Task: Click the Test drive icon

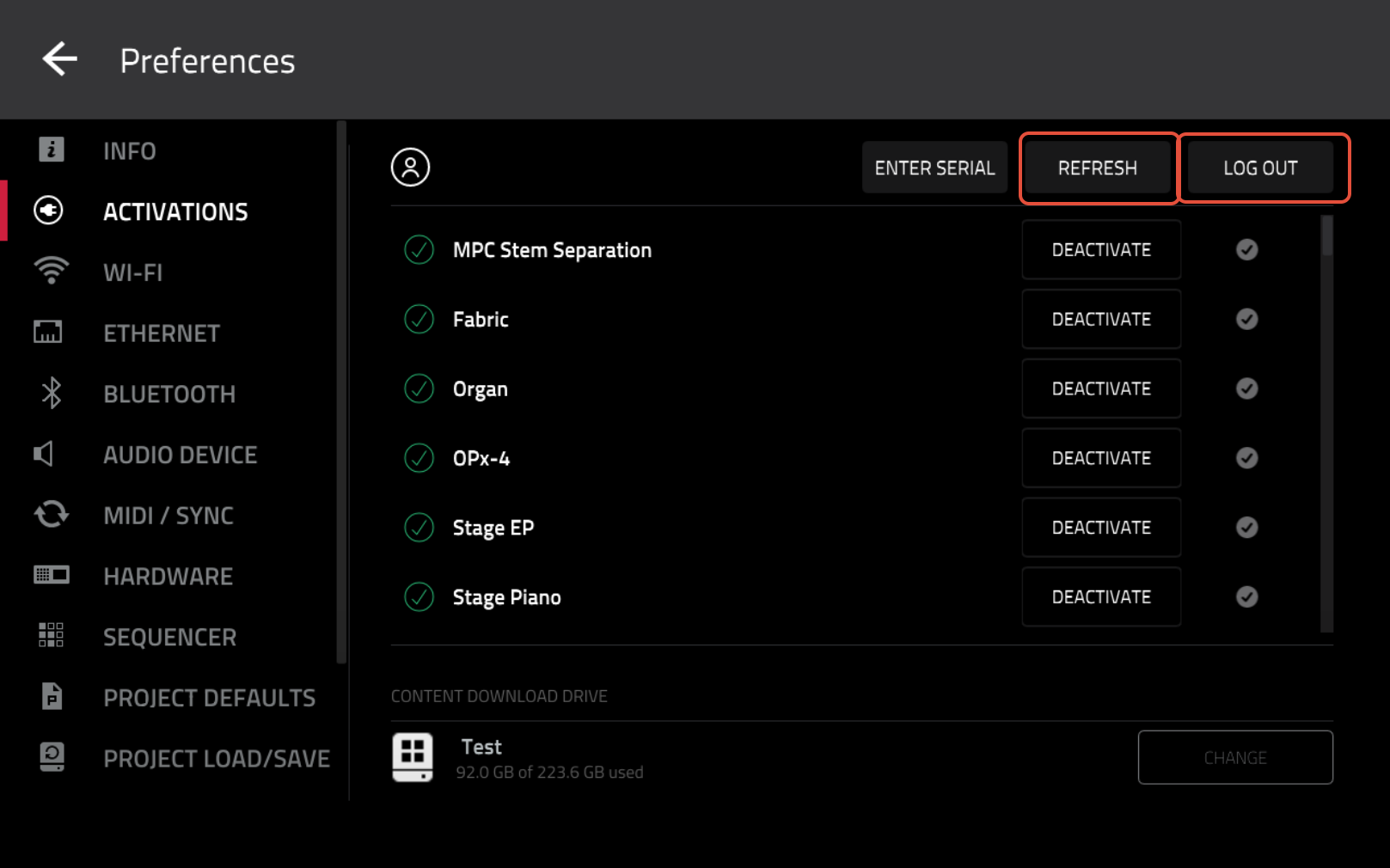Action: click(413, 757)
